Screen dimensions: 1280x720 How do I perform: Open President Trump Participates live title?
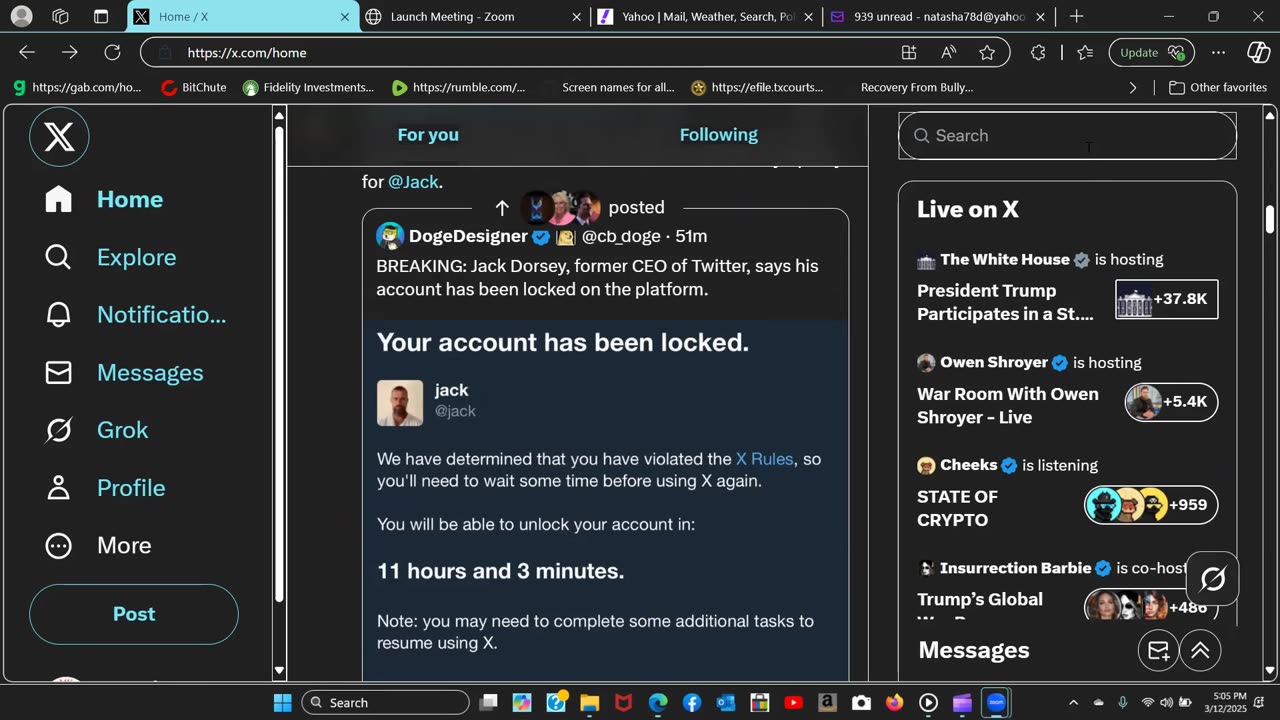click(x=1005, y=302)
